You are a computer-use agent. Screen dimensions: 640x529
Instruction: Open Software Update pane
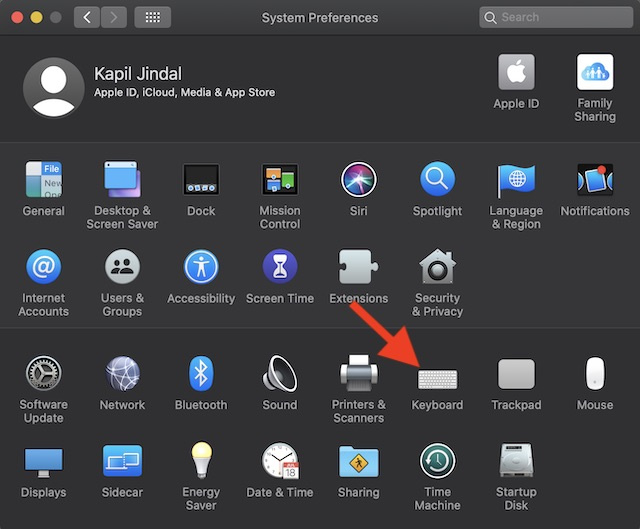[44, 375]
